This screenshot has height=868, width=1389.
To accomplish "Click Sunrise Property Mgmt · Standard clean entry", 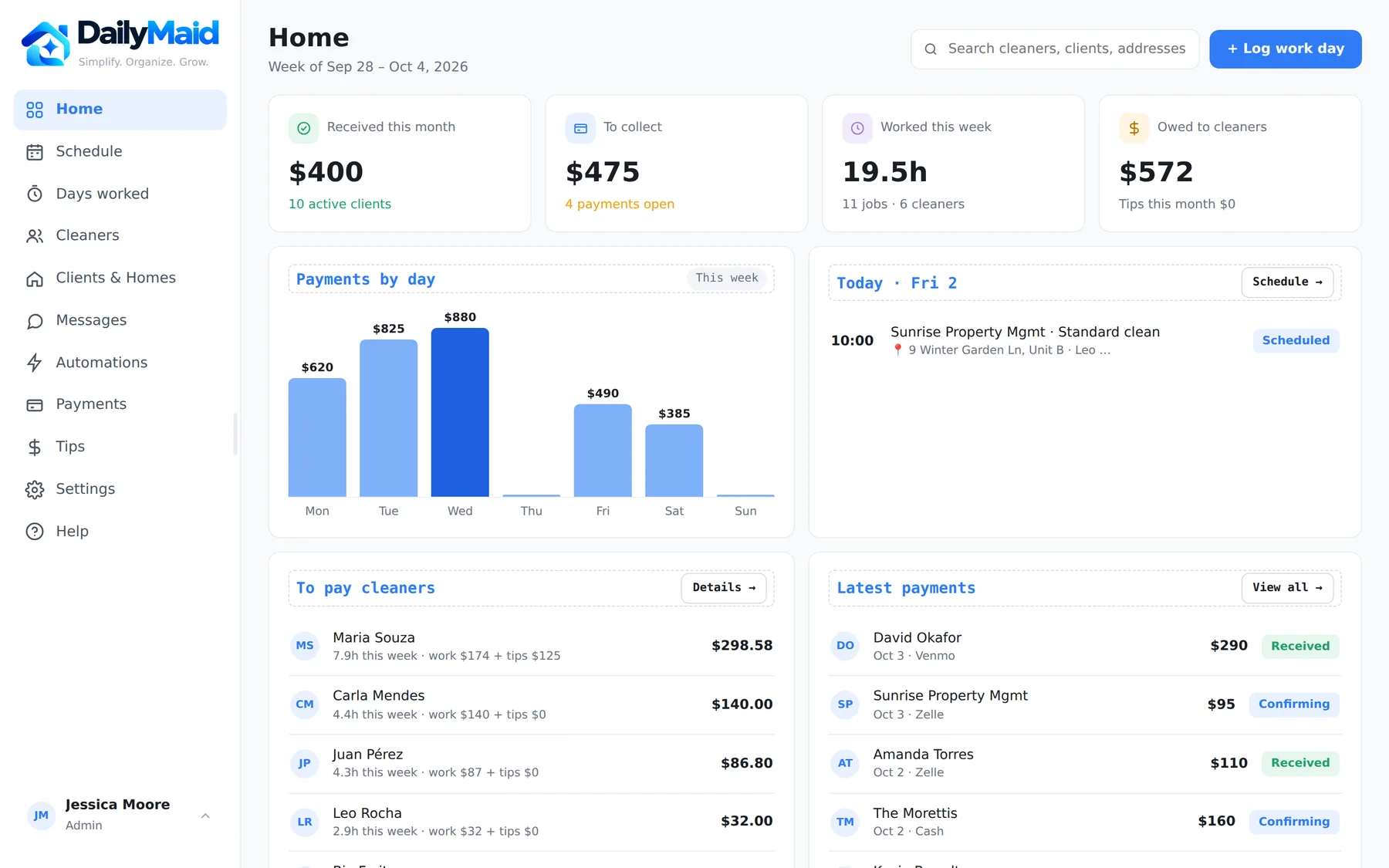I will 1084,341.
